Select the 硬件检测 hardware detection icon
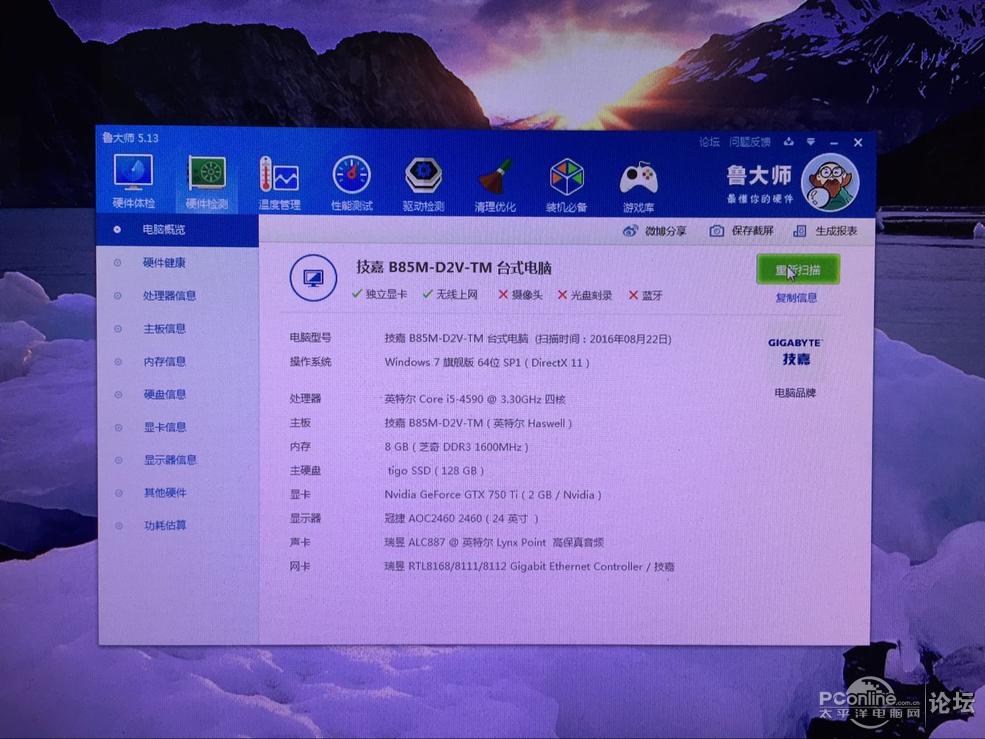Image resolution: width=985 pixels, height=739 pixels. tap(207, 182)
